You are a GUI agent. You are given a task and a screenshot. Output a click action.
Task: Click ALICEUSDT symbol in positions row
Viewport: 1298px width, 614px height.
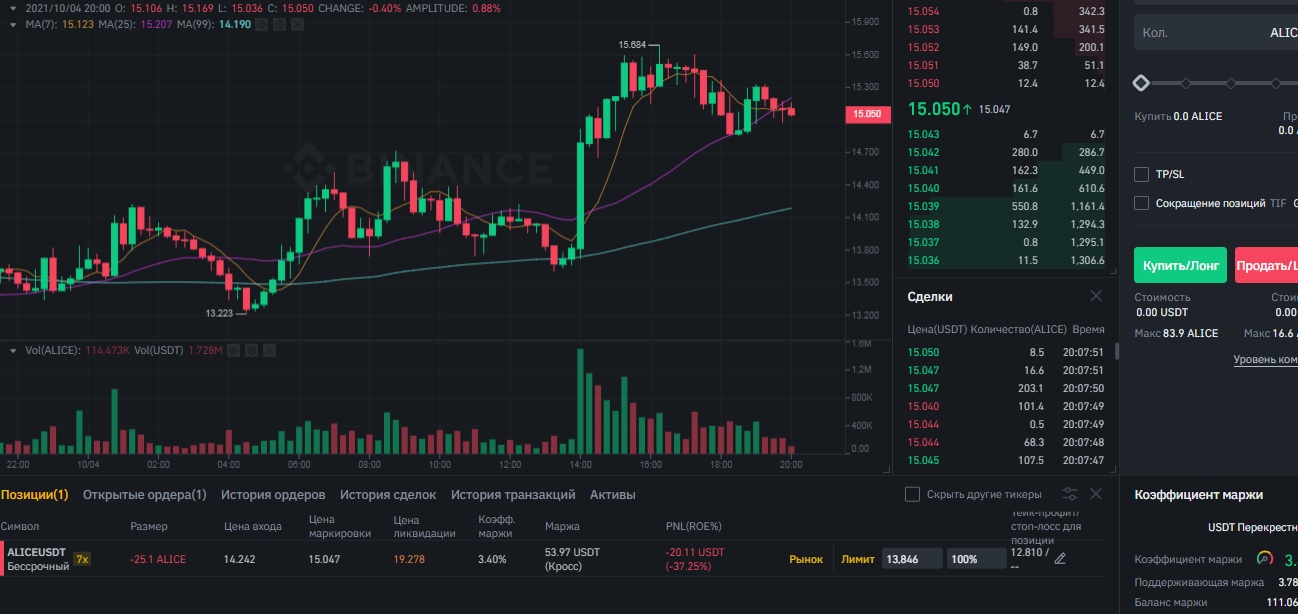pos(37,551)
